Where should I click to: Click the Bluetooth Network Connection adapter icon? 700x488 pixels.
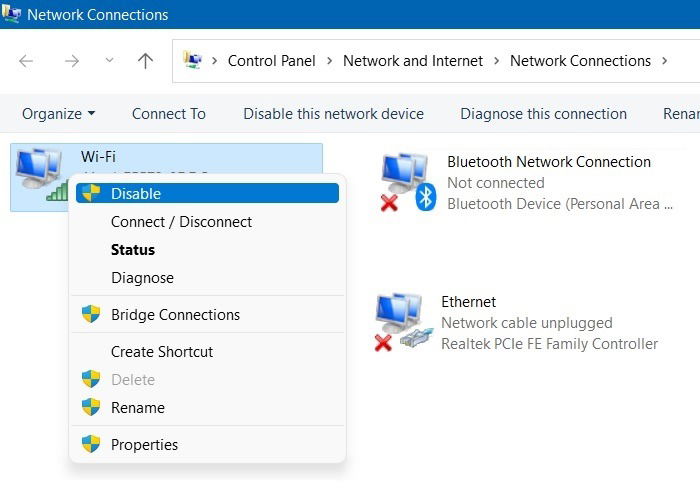pyautogui.click(x=408, y=182)
